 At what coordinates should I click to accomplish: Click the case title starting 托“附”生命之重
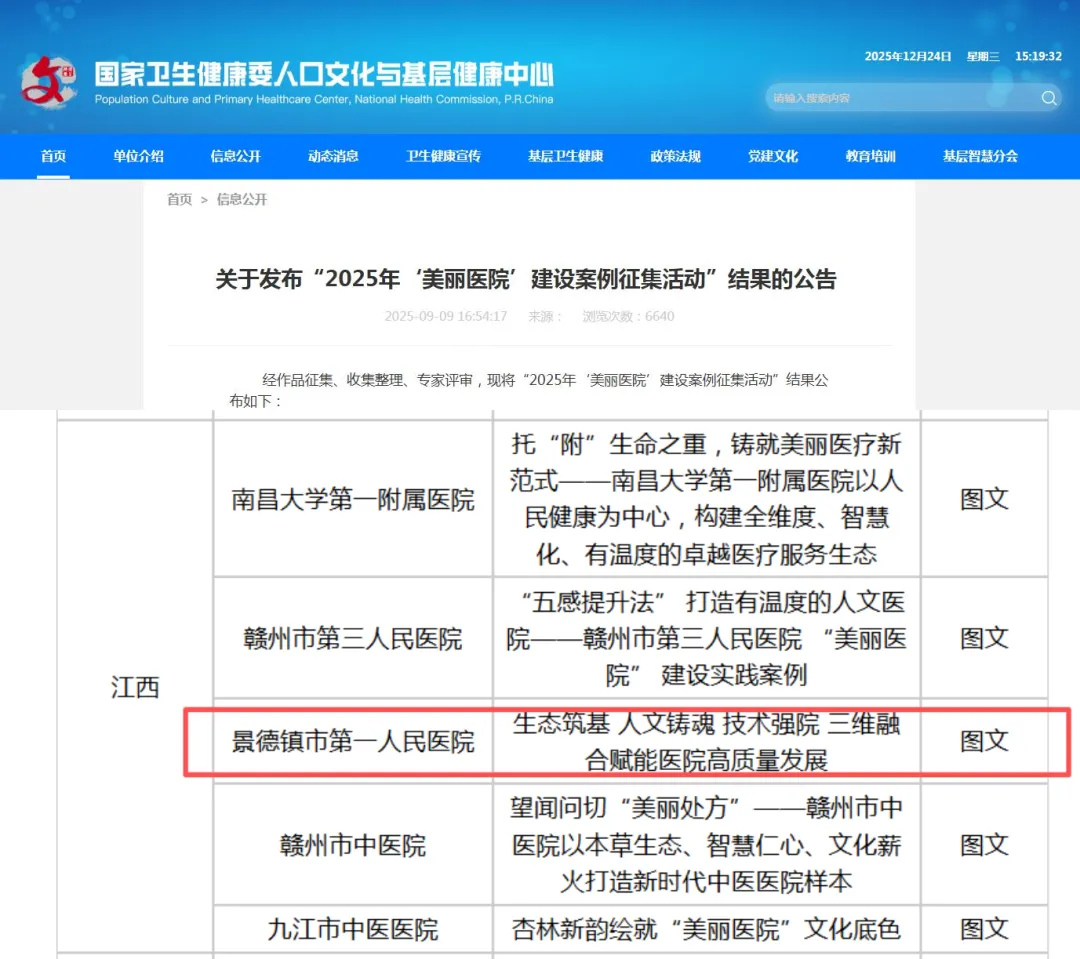707,499
